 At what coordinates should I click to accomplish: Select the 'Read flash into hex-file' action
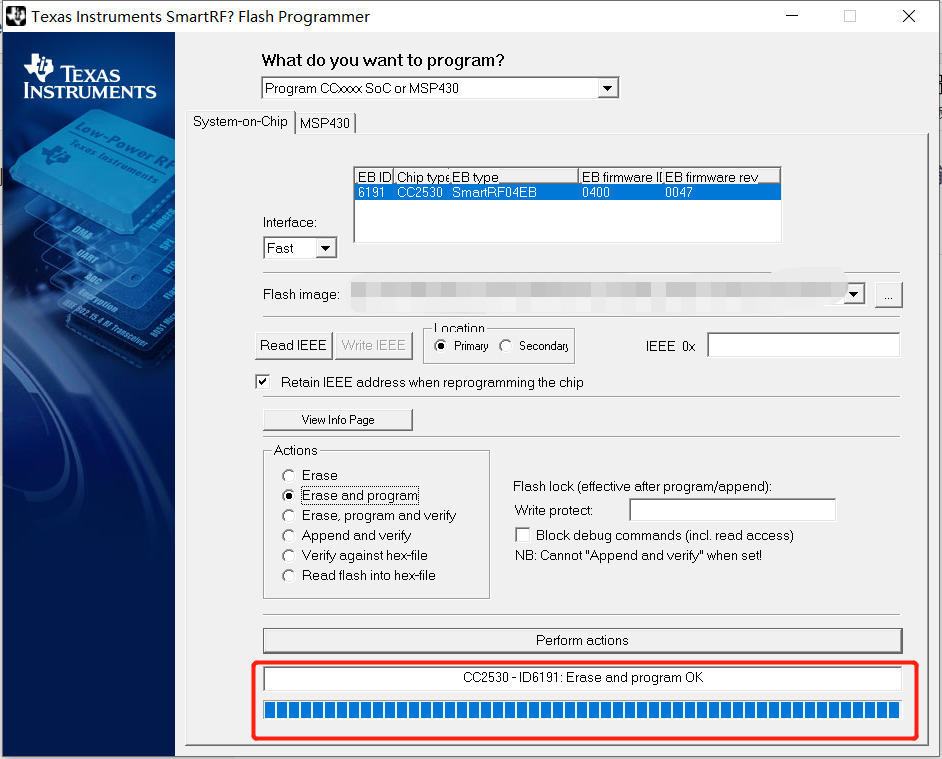(288, 575)
